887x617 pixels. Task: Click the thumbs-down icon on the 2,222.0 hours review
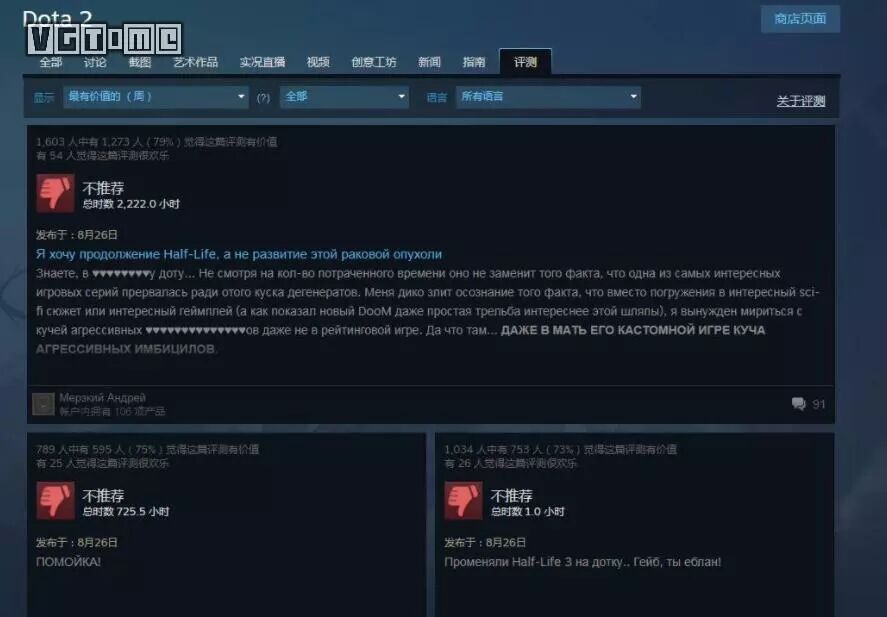pyautogui.click(x=55, y=193)
